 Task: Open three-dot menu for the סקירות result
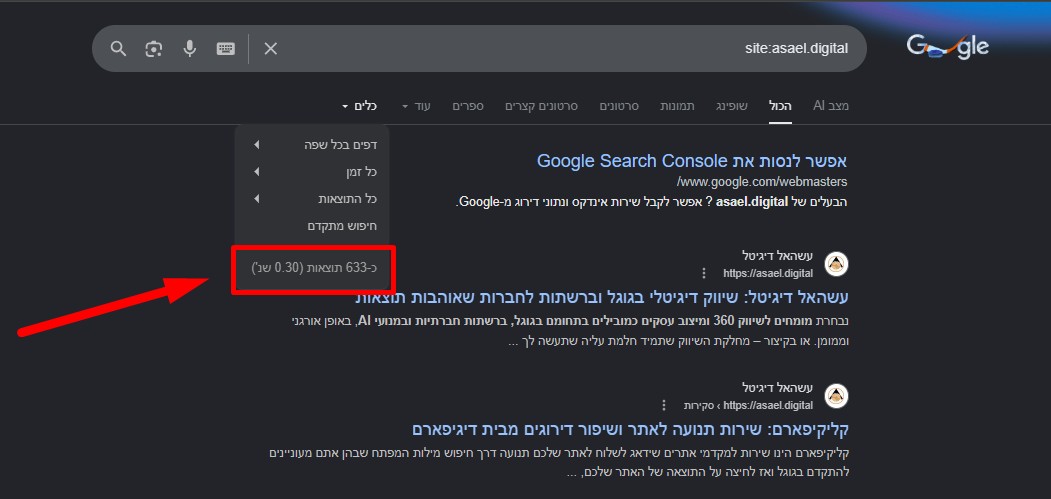(x=664, y=405)
